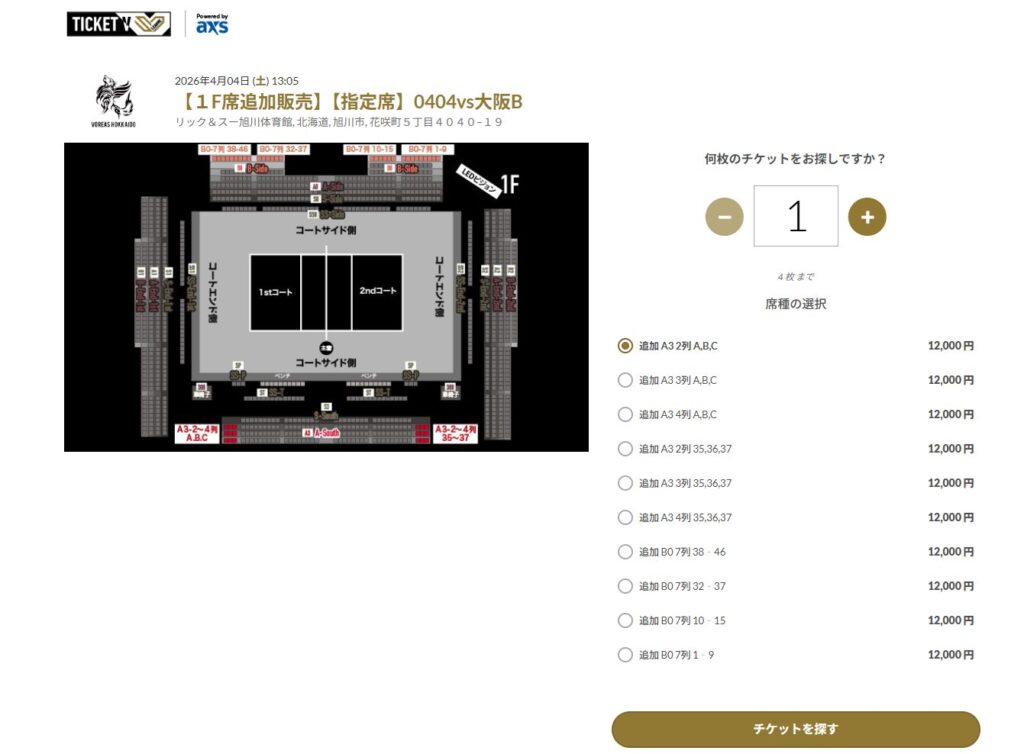Click the LEDビジョン label on seat map
The height and width of the screenshot is (754, 1024).
(478, 180)
